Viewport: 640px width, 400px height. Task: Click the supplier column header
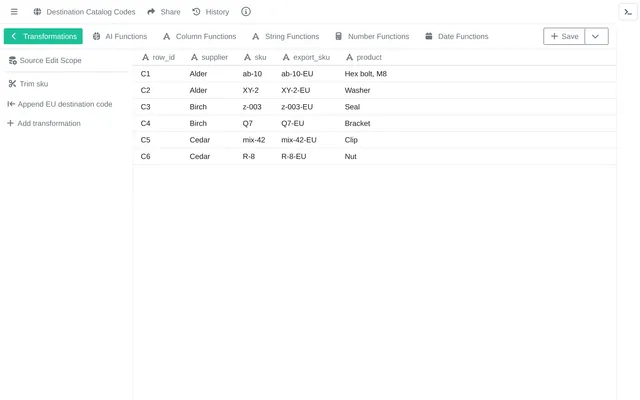209,58
